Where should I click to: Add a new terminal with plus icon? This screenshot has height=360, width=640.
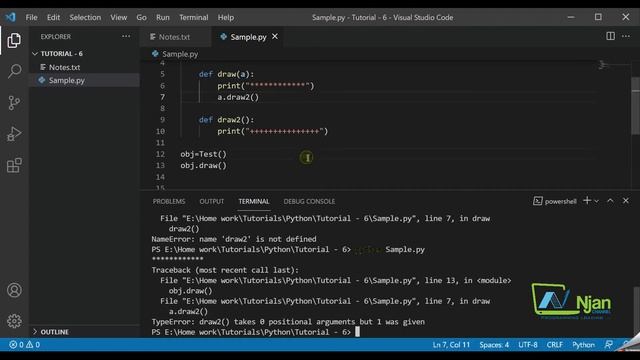click(x=587, y=200)
